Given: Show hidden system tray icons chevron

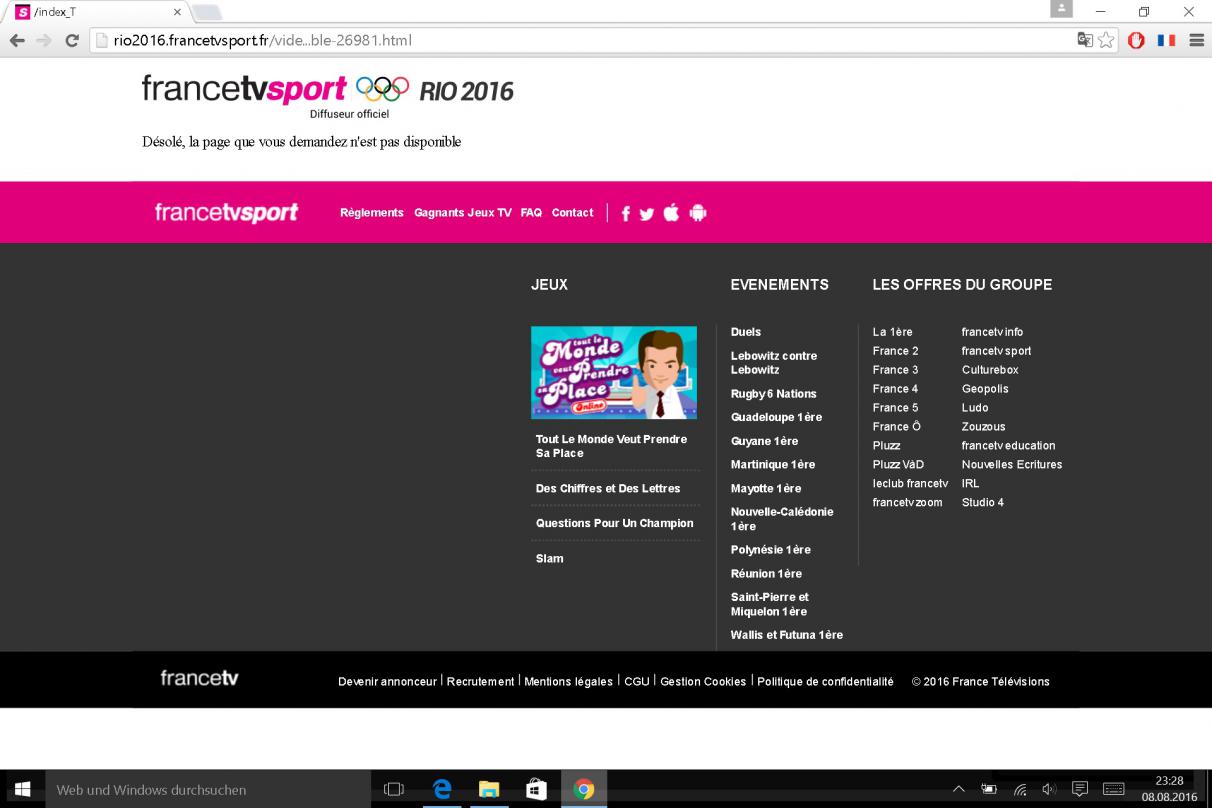Looking at the screenshot, I should tap(959, 790).
